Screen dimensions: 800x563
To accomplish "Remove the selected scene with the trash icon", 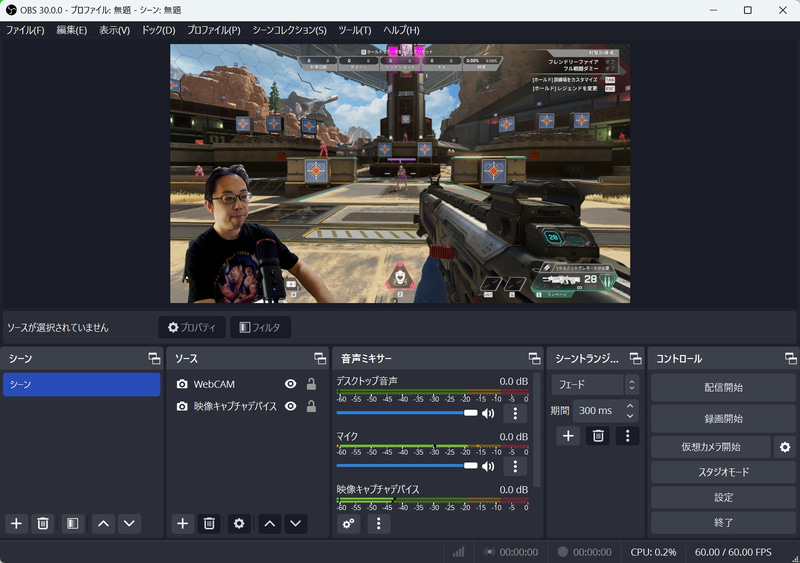I will point(43,523).
